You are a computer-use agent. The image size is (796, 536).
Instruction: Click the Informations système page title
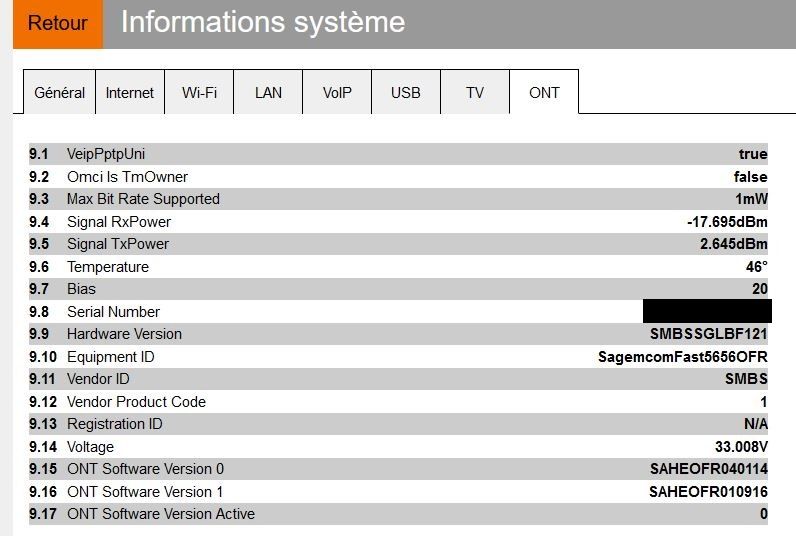(263, 23)
